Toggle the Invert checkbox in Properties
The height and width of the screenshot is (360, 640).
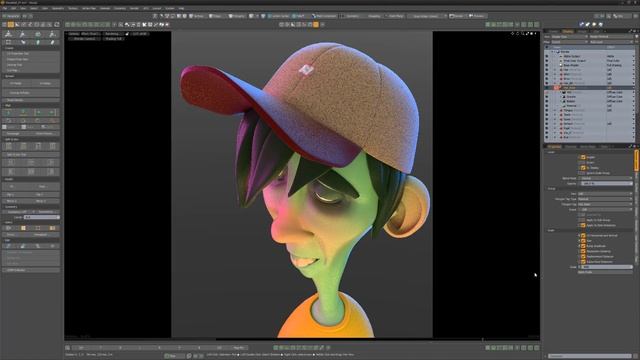tap(583, 162)
